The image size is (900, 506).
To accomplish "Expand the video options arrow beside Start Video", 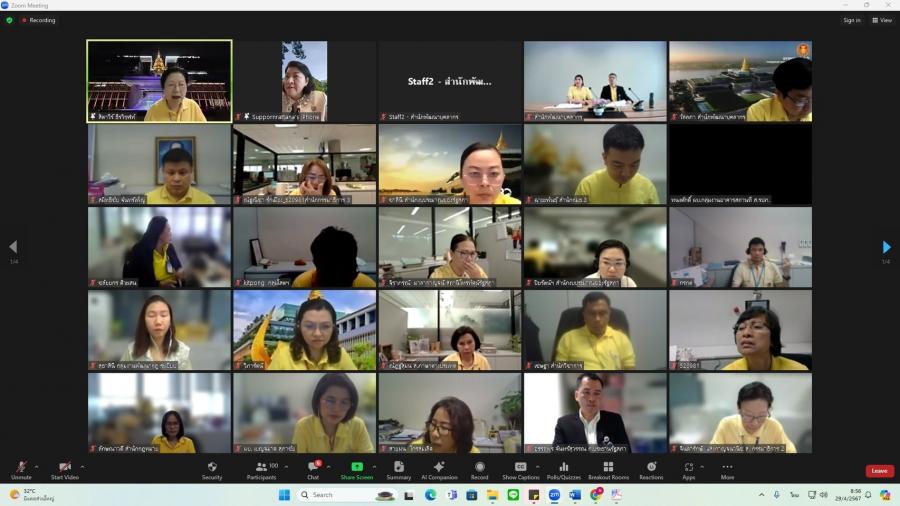I will coord(82,466).
